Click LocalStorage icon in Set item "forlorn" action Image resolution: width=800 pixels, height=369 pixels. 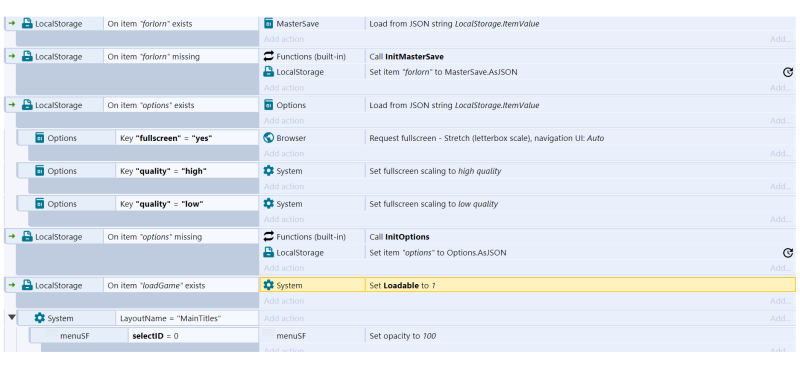pyautogui.click(x=268, y=72)
